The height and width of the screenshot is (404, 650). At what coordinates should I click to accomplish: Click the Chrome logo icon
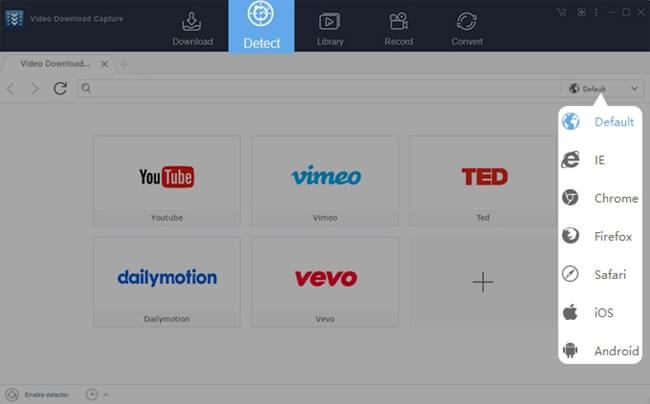(x=570, y=197)
